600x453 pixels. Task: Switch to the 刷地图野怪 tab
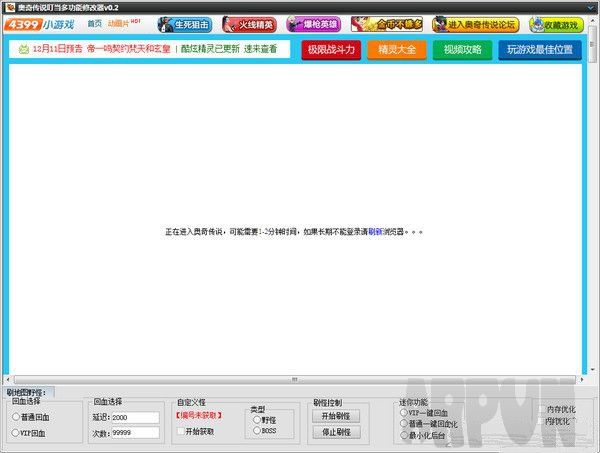click(x=27, y=392)
